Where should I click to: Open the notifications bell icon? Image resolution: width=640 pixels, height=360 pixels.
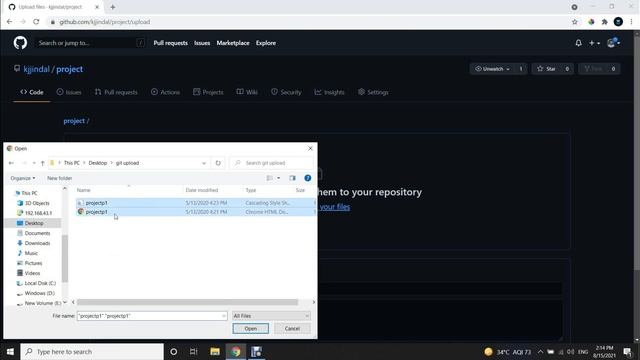[x=578, y=43]
